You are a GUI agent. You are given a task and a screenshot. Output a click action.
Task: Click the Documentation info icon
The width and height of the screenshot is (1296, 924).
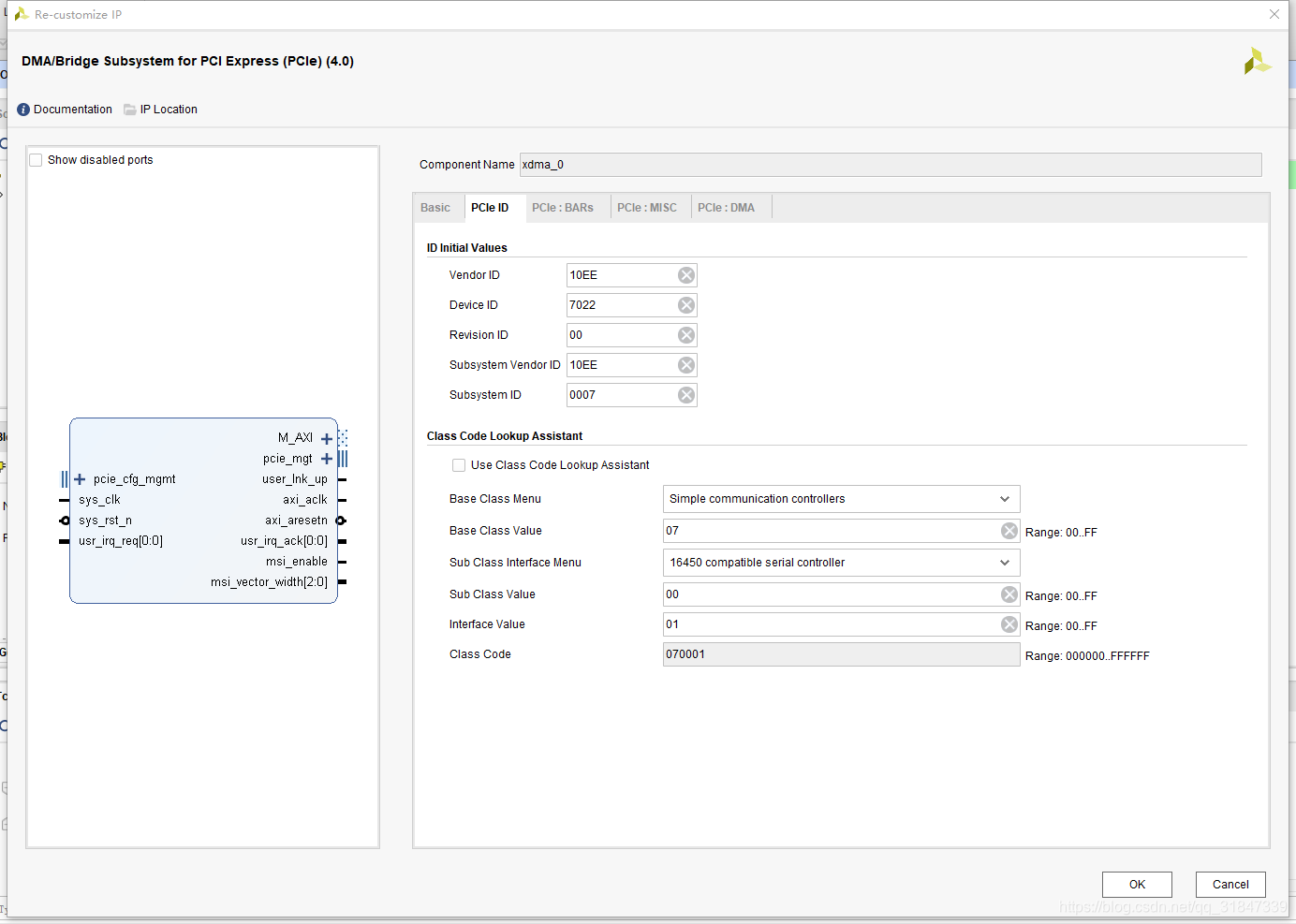point(23,110)
